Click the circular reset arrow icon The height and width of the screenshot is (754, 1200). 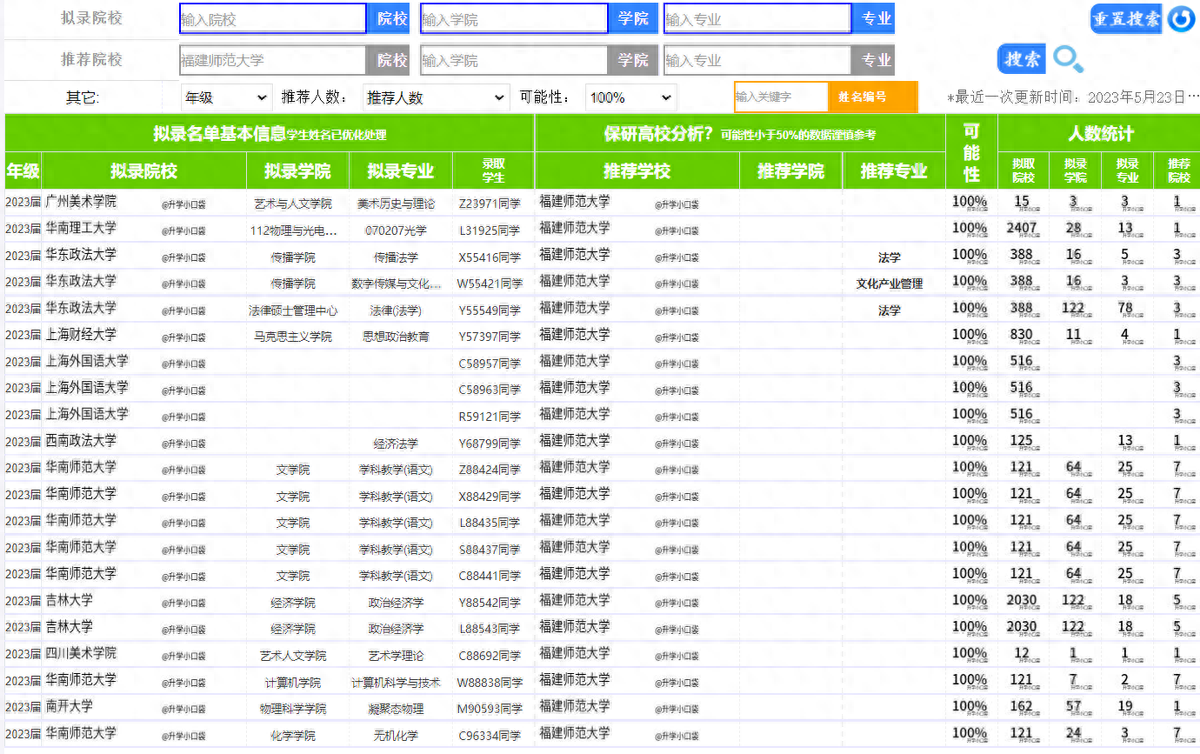coord(1180,19)
